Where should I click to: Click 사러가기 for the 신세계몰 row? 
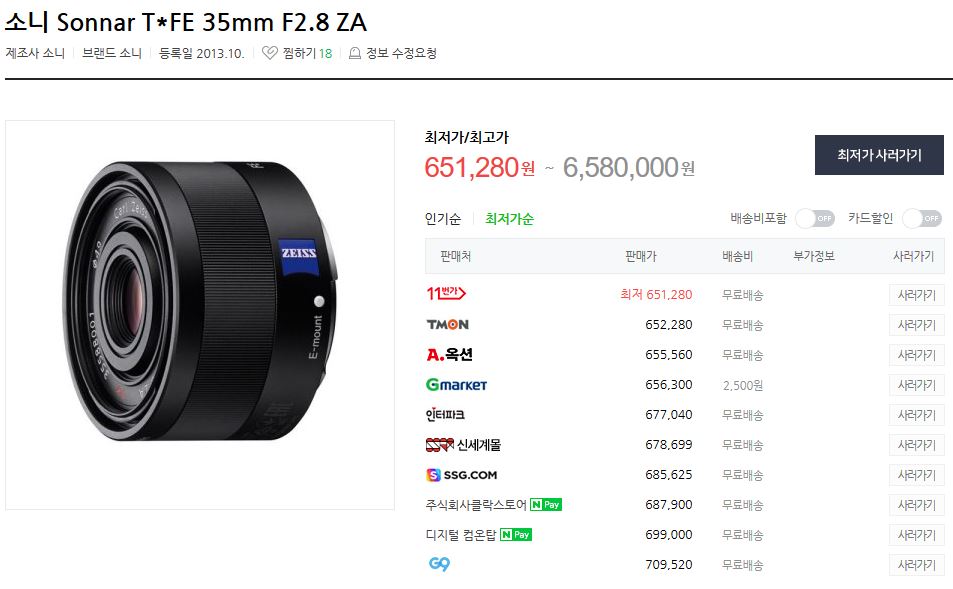pos(917,445)
